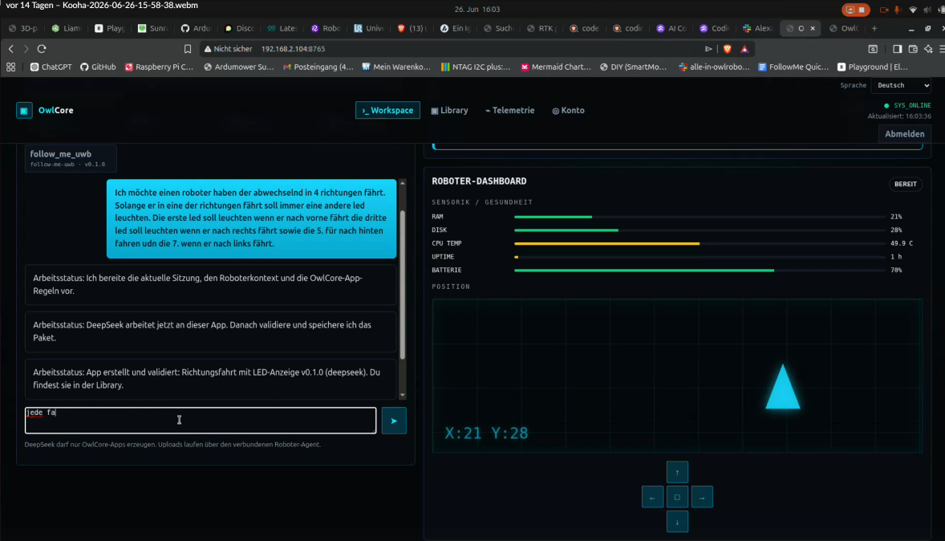Viewport: 945px width, 541px height.
Task: Reload the page with the refresh icon
Action: (x=42, y=49)
